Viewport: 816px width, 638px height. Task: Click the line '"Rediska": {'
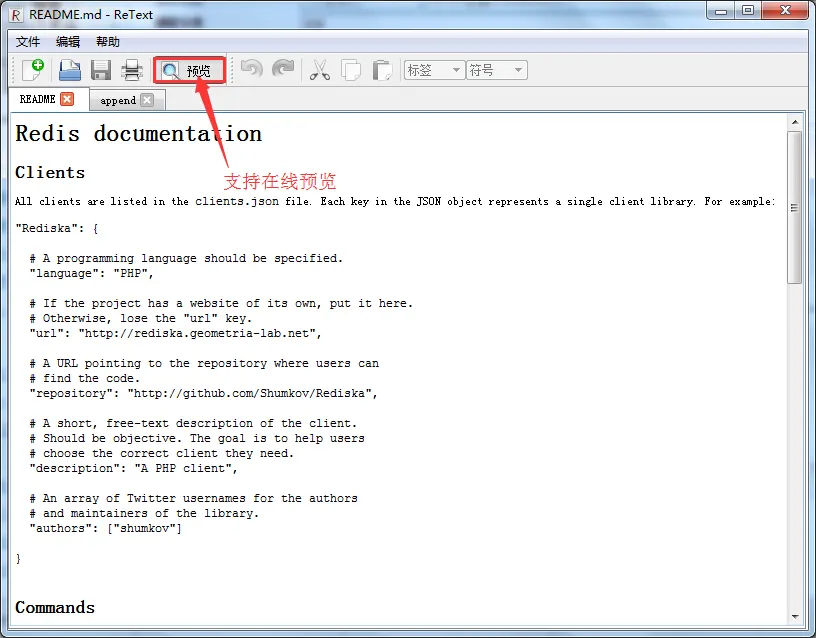(57, 228)
